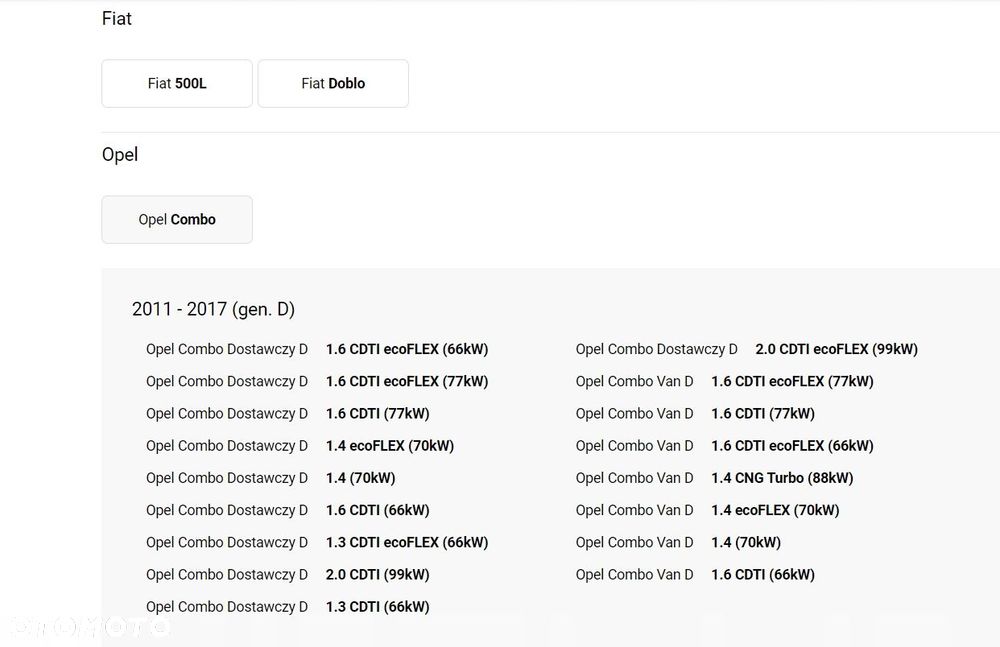Open Combo Dostawczy D 2.0 CDTI ecoFLEX (99kW)

pyautogui.click(x=746, y=350)
